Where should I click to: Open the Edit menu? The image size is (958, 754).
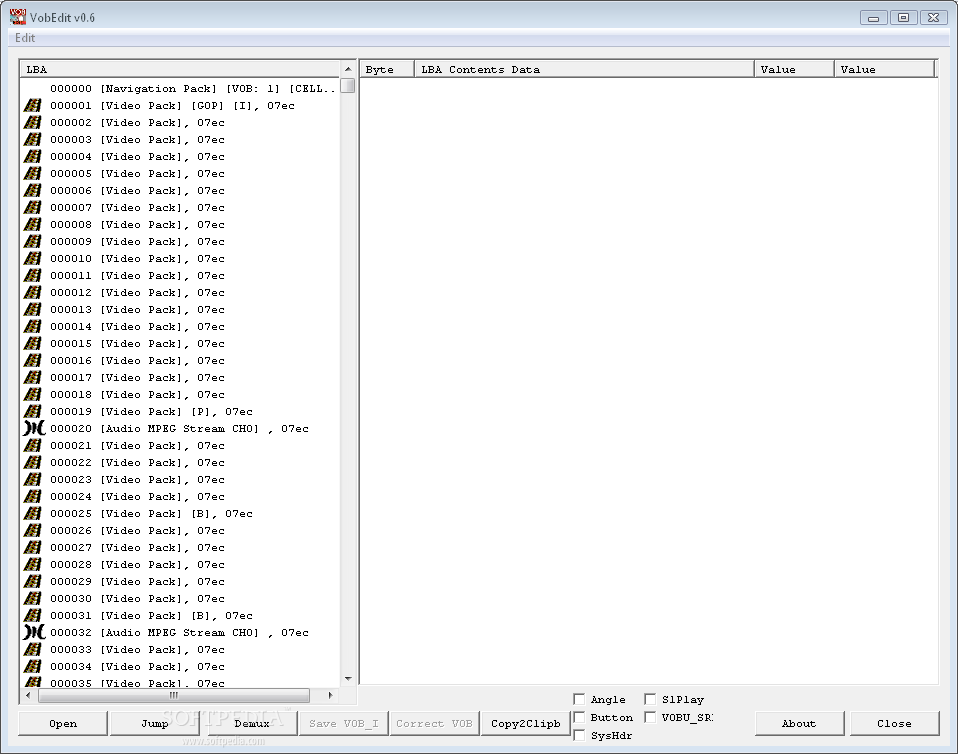(x=25, y=38)
